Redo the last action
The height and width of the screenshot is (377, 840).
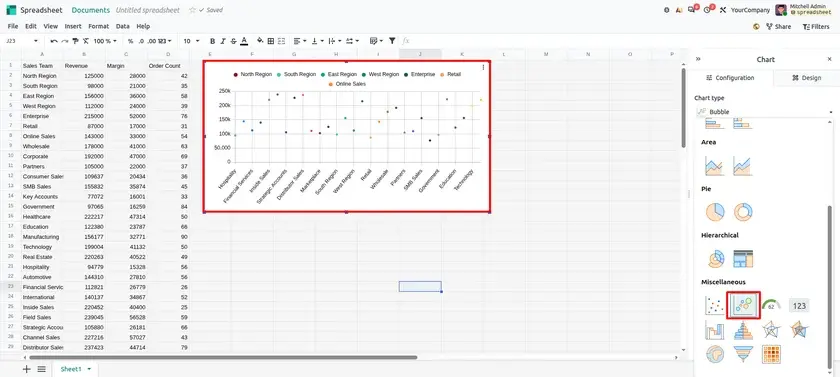[65, 41]
